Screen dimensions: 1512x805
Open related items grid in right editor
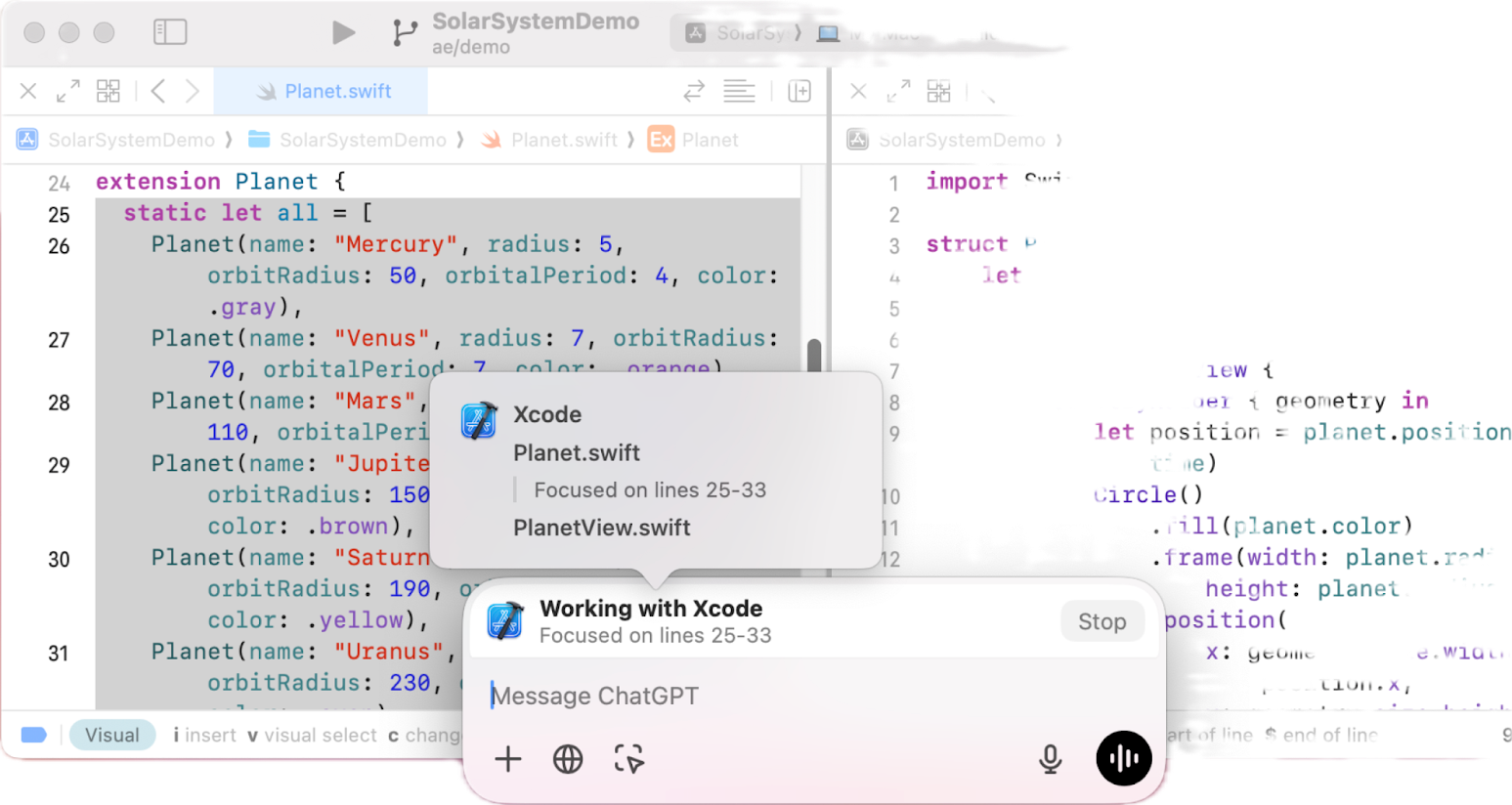click(x=939, y=91)
